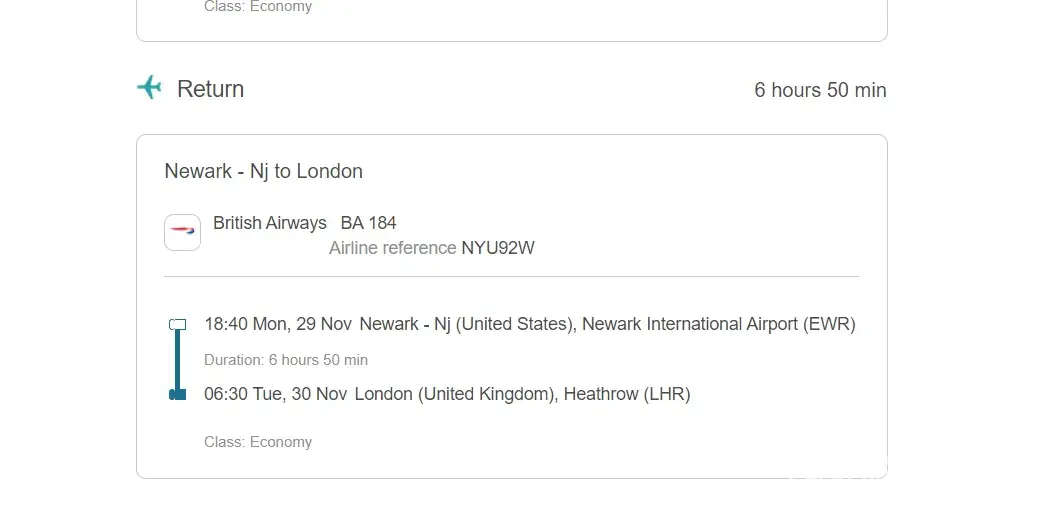Click Class: Economy in the top card

258,7
